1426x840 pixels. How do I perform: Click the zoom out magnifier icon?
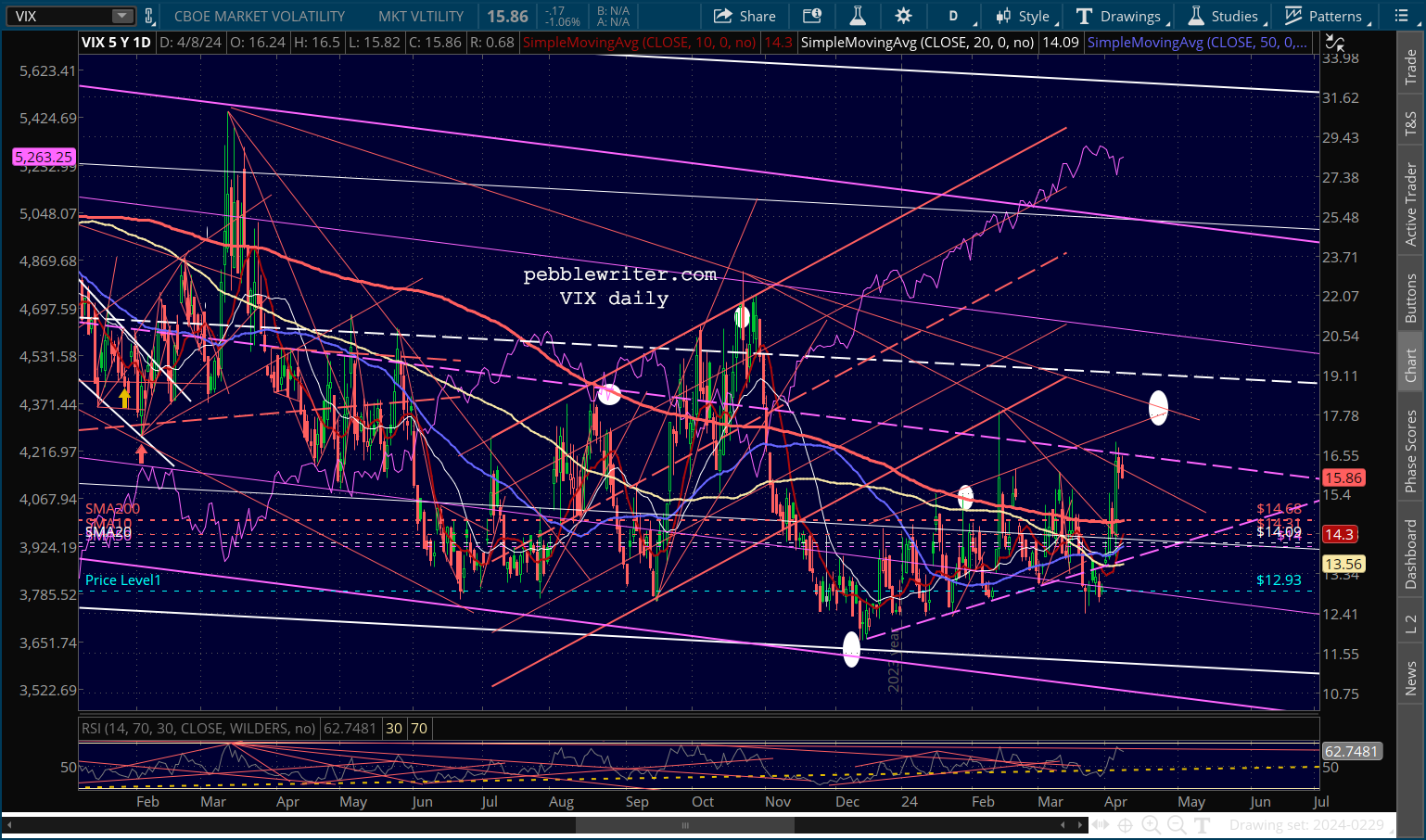coord(1177,824)
